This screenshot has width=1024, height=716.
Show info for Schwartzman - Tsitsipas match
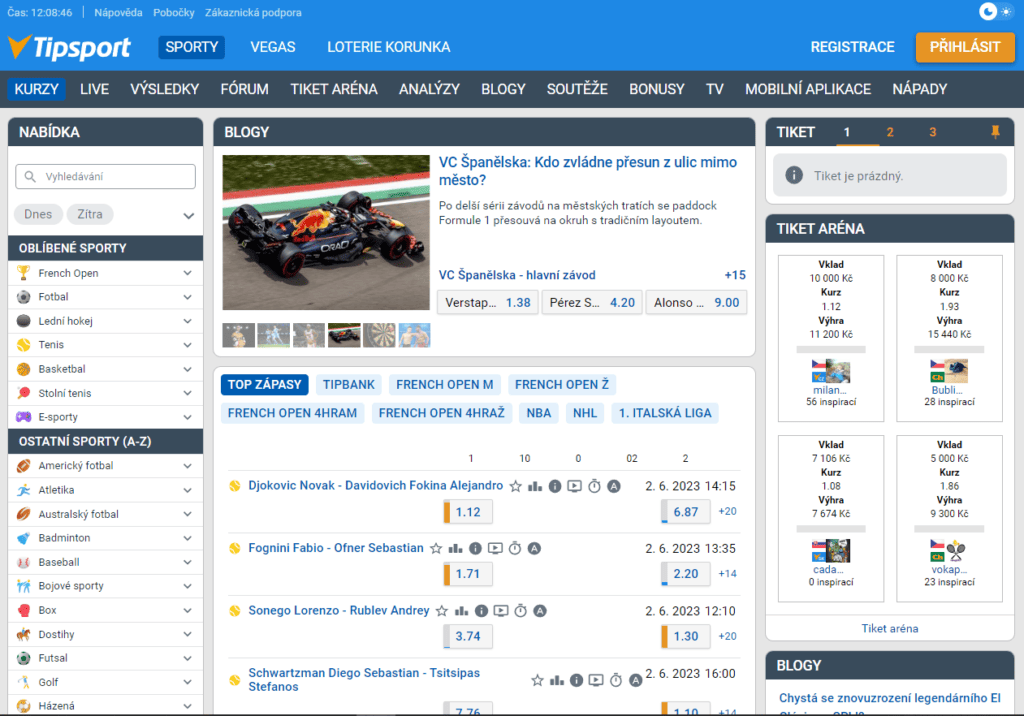pos(577,681)
